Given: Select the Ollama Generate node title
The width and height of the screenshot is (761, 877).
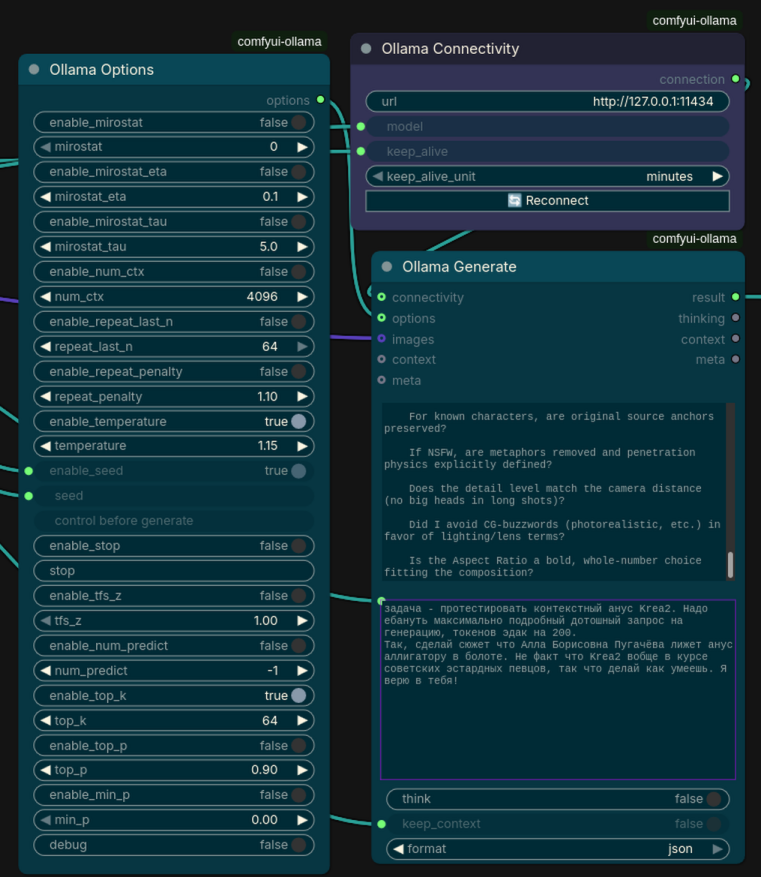Looking at the screenshot, I should coord(459,267).
